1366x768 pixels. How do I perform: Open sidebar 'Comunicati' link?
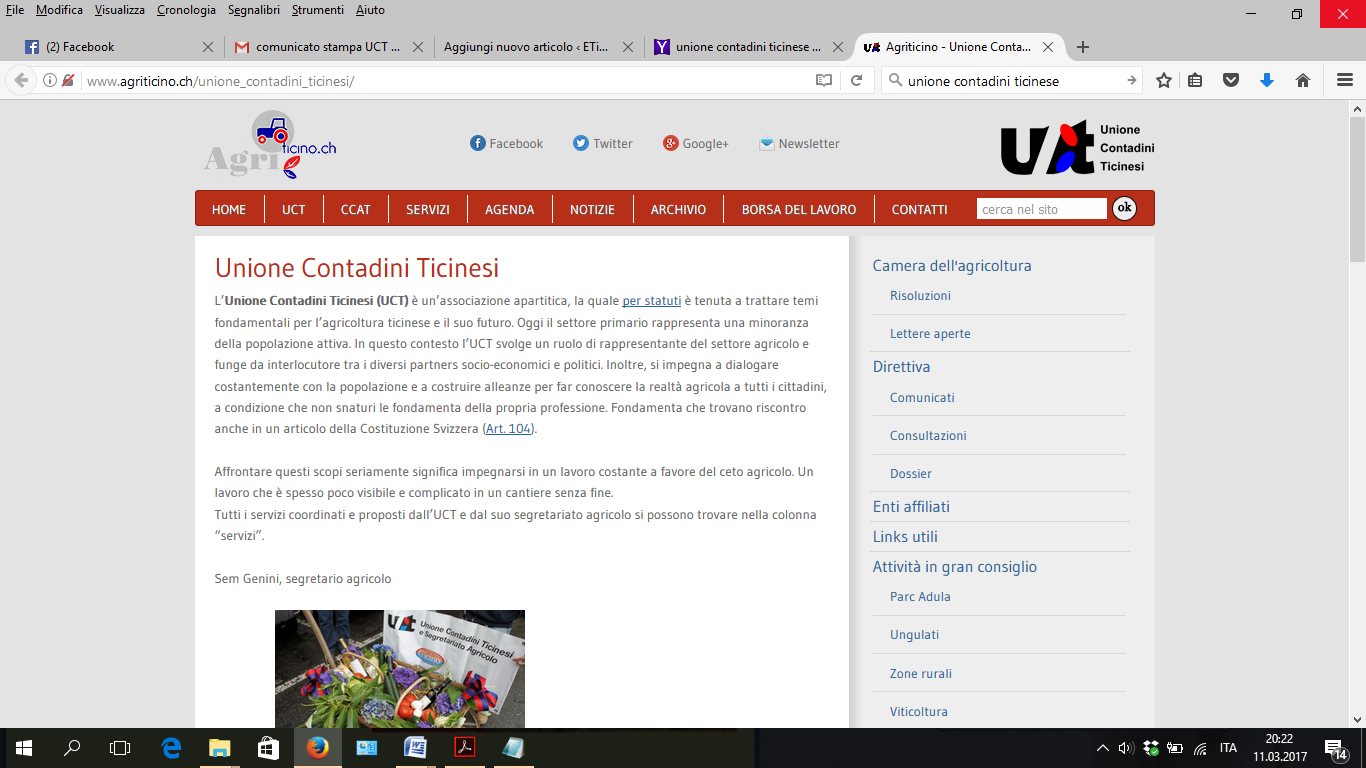(922, 398)
